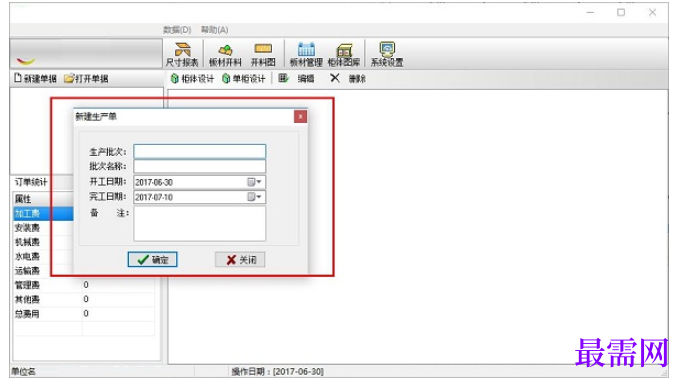
Task: Close the main application window
Action: 652,13
